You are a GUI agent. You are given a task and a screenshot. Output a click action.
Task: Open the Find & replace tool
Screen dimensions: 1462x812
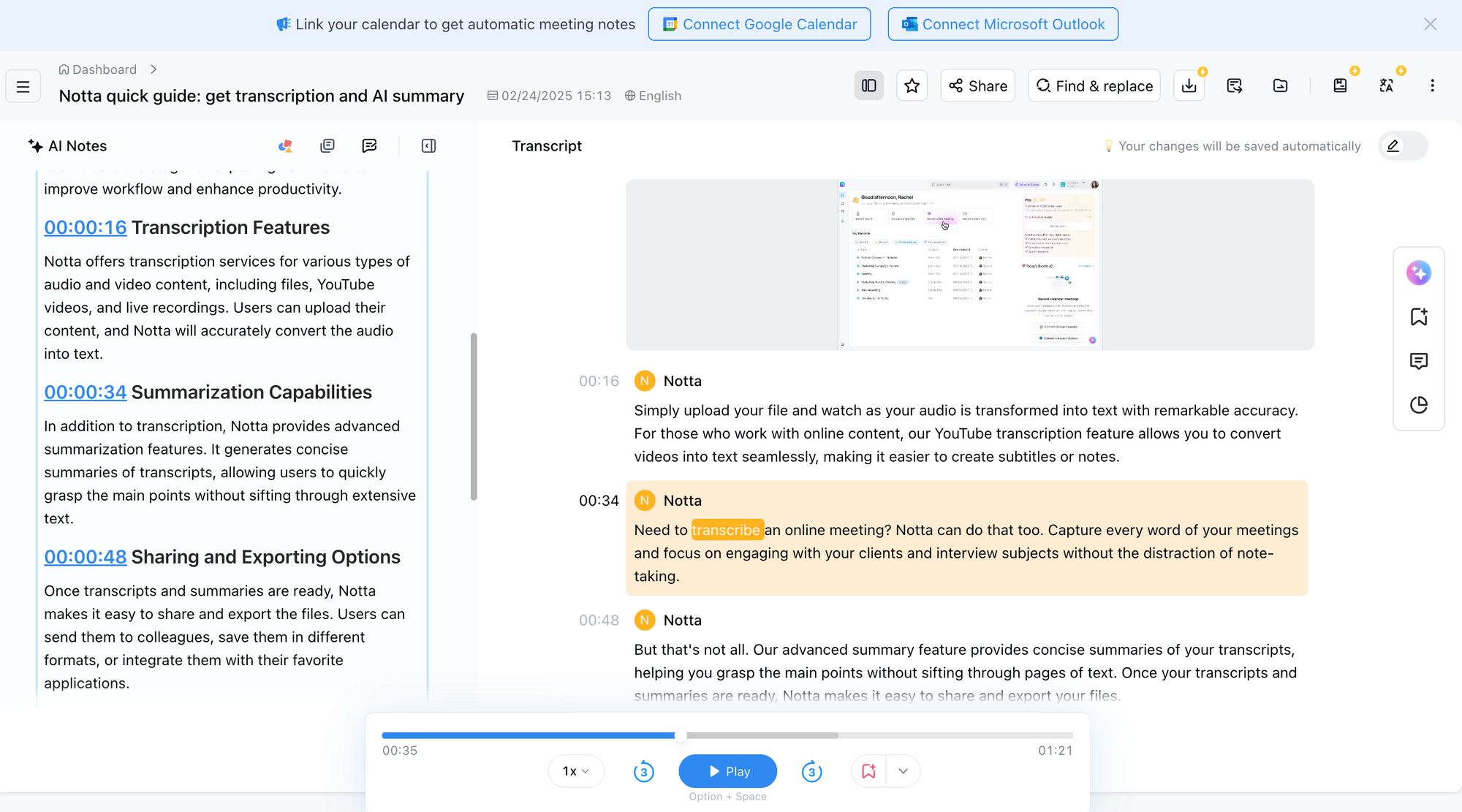pyautogui.click(x=1094, y=86)
